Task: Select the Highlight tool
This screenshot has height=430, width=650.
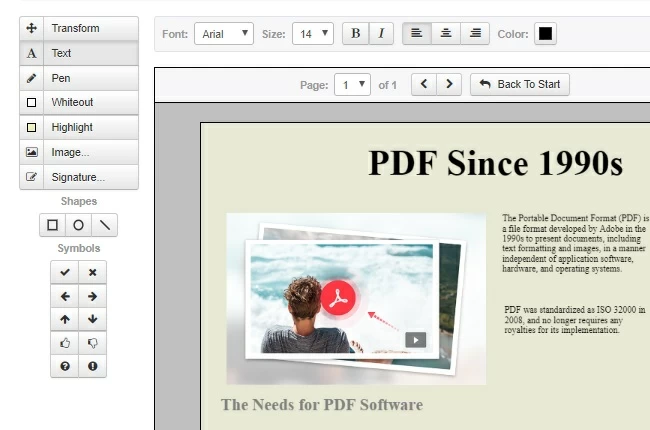Action: tap(79, 127)
